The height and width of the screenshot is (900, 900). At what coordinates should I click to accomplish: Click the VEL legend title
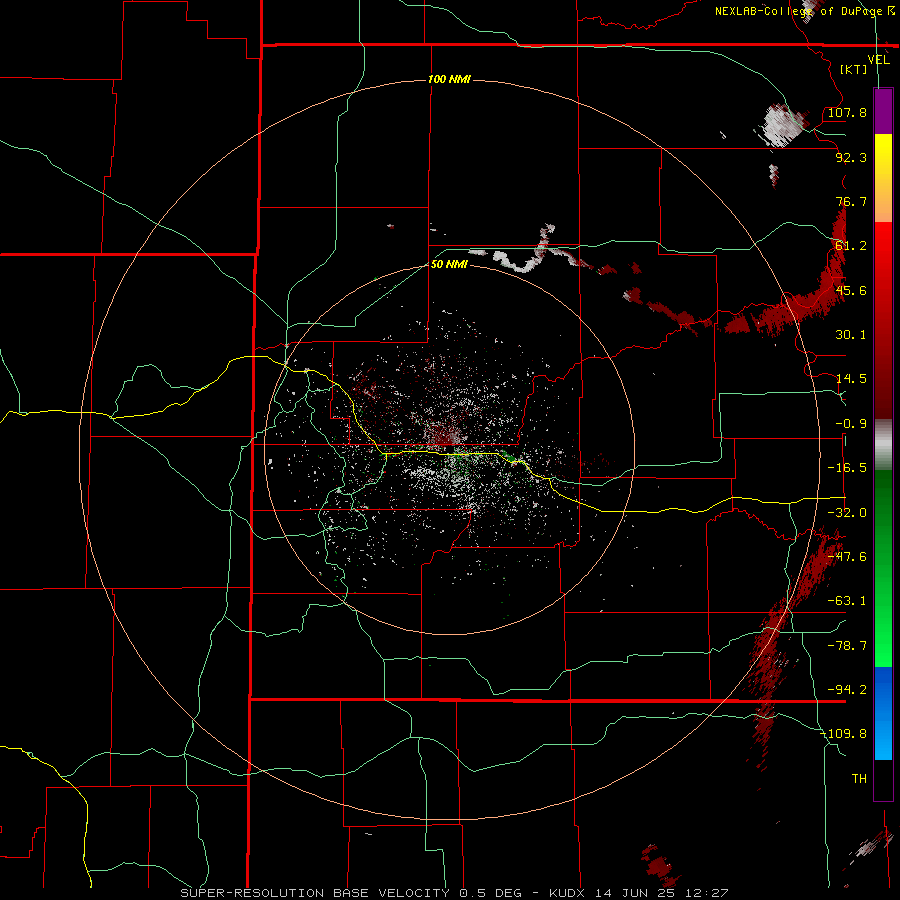pos(878,60)
